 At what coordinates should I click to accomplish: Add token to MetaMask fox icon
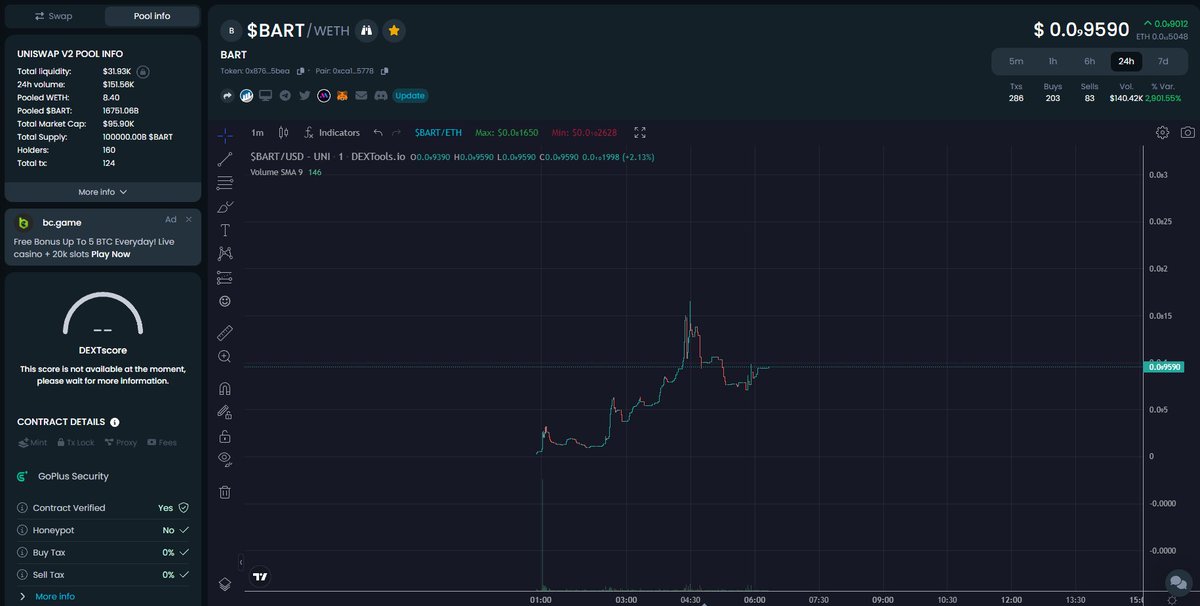coord(343,96)
